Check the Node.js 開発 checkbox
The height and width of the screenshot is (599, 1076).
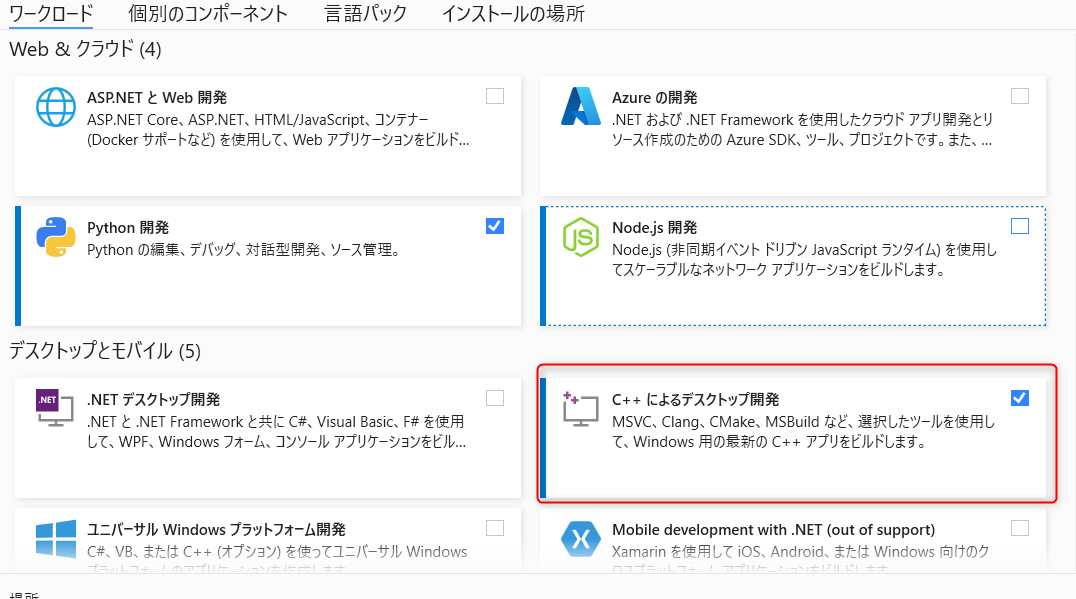[1020, 226]
